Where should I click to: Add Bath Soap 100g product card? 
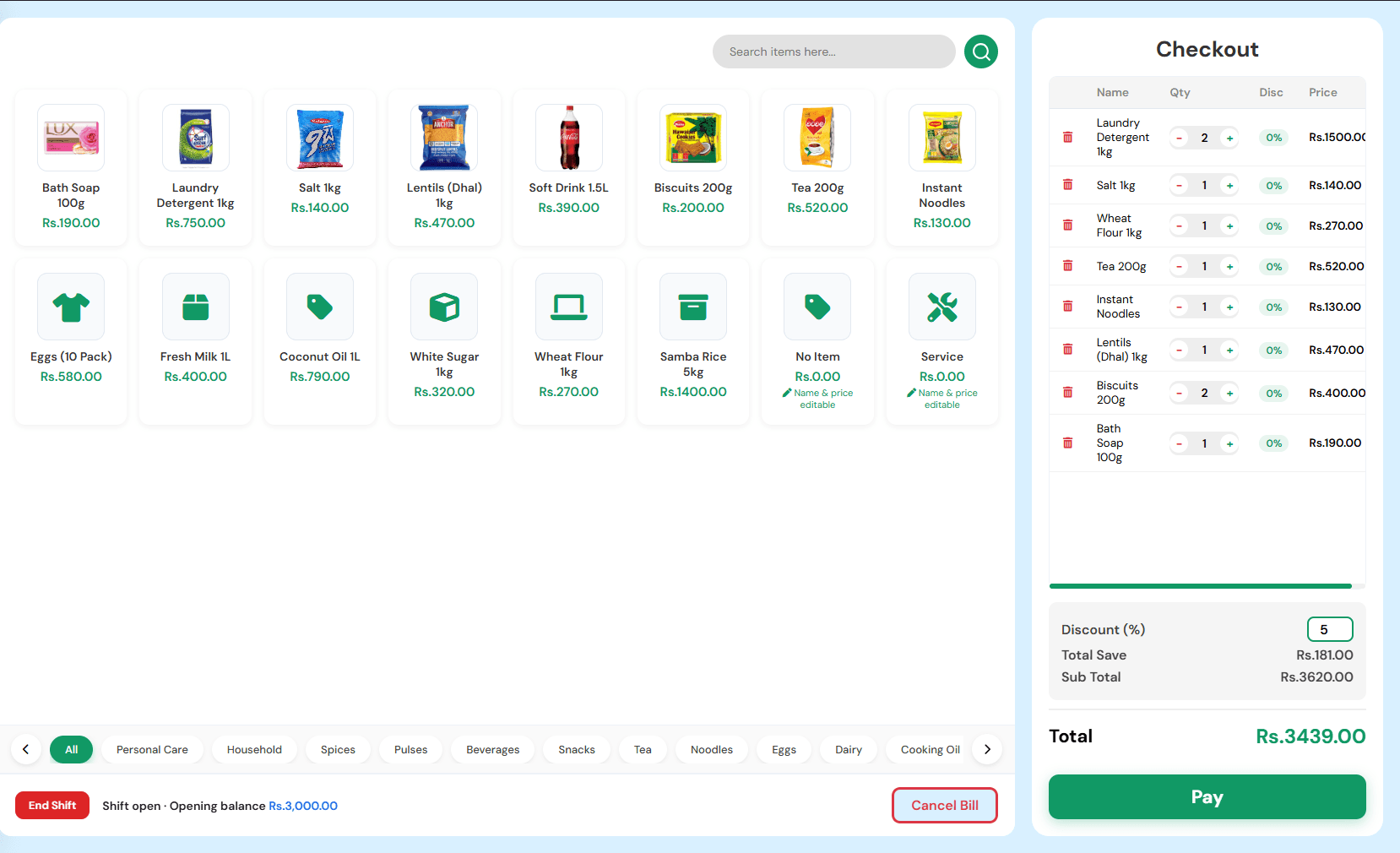(x=71, y=168)
